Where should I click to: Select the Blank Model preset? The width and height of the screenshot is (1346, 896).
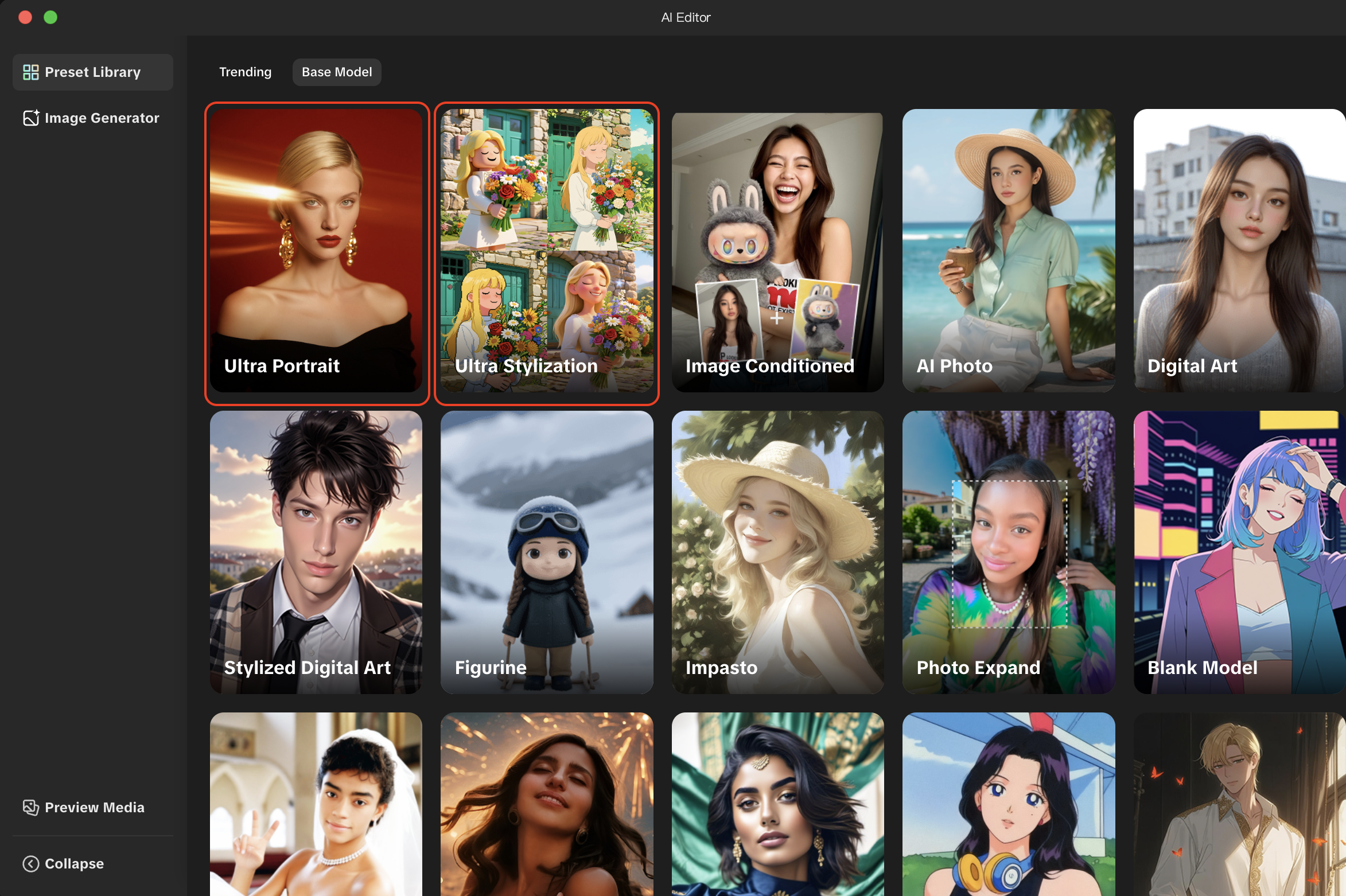1240,553
